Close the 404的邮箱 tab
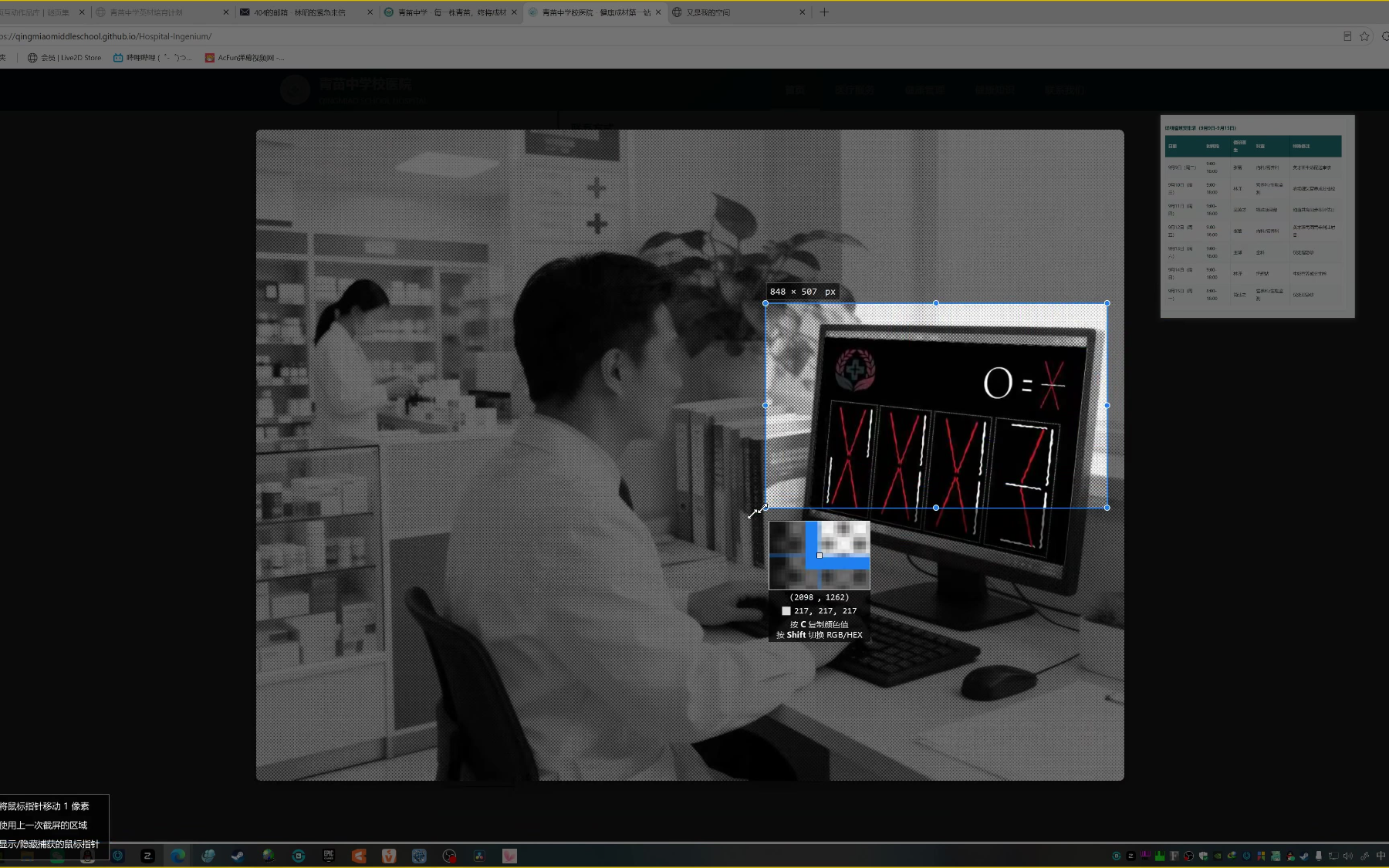This screenshot has width=1389, height=868. [x=370, y=12]
